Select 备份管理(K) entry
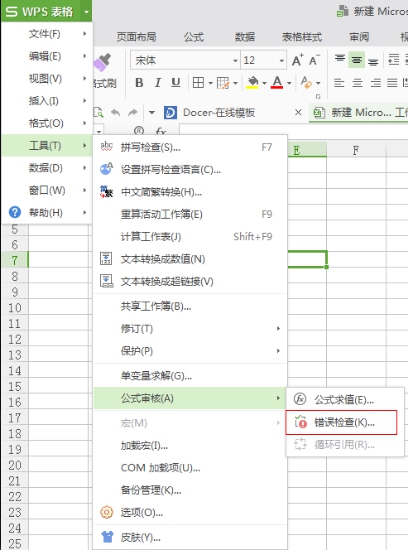 [x=190, y=490]
